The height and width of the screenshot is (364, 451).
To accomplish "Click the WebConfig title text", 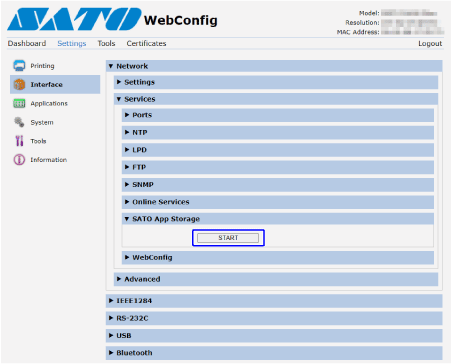I will point(181,20).
